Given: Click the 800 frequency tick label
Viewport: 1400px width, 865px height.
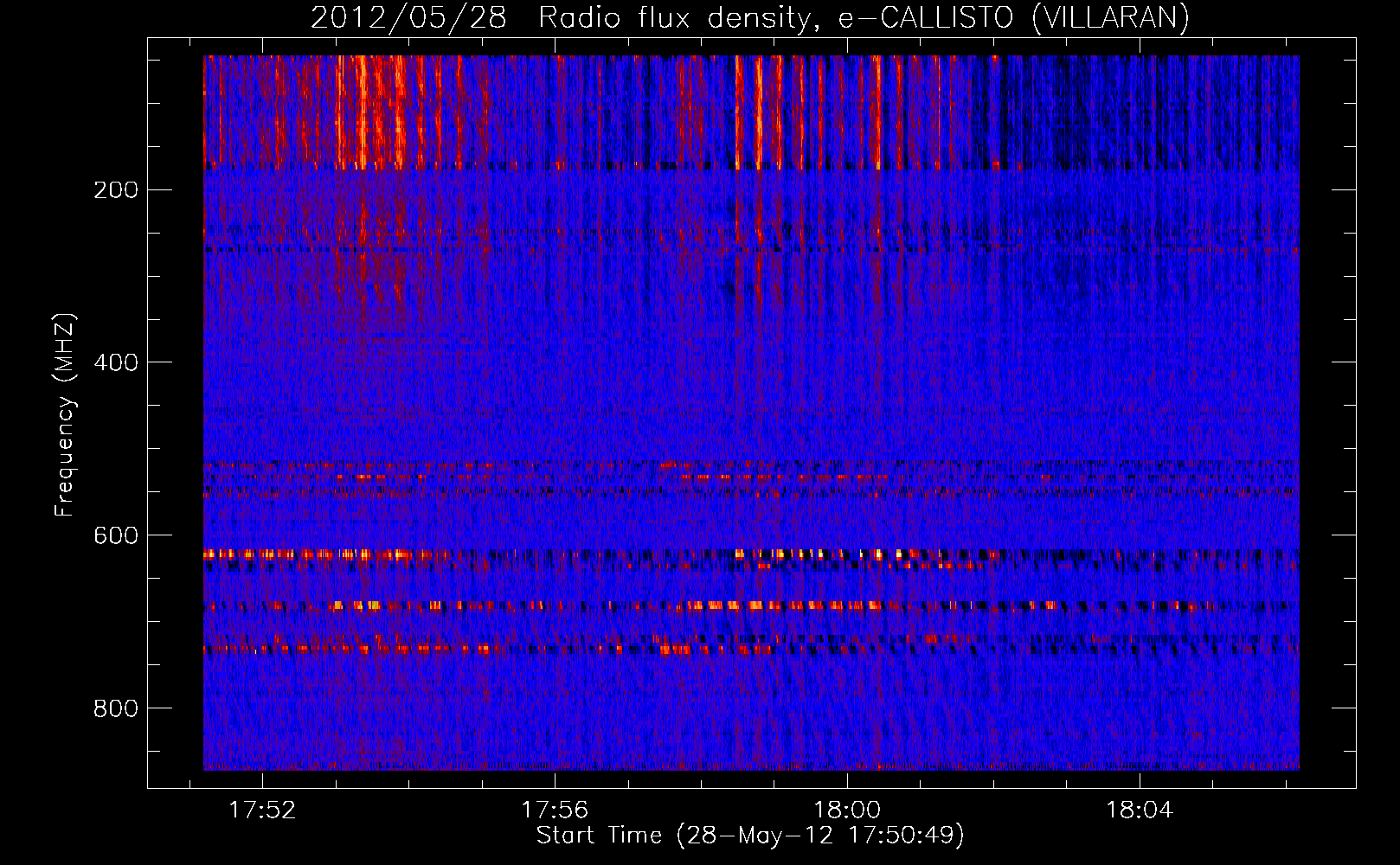Looking at the screenshot, I should (115, 708).
